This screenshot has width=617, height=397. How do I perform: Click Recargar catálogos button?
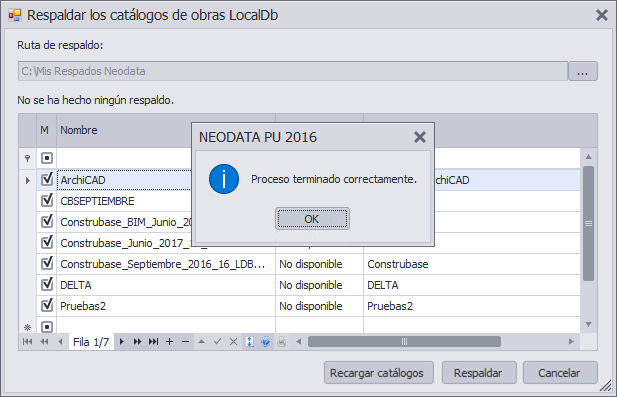click(x=379, y=373)
